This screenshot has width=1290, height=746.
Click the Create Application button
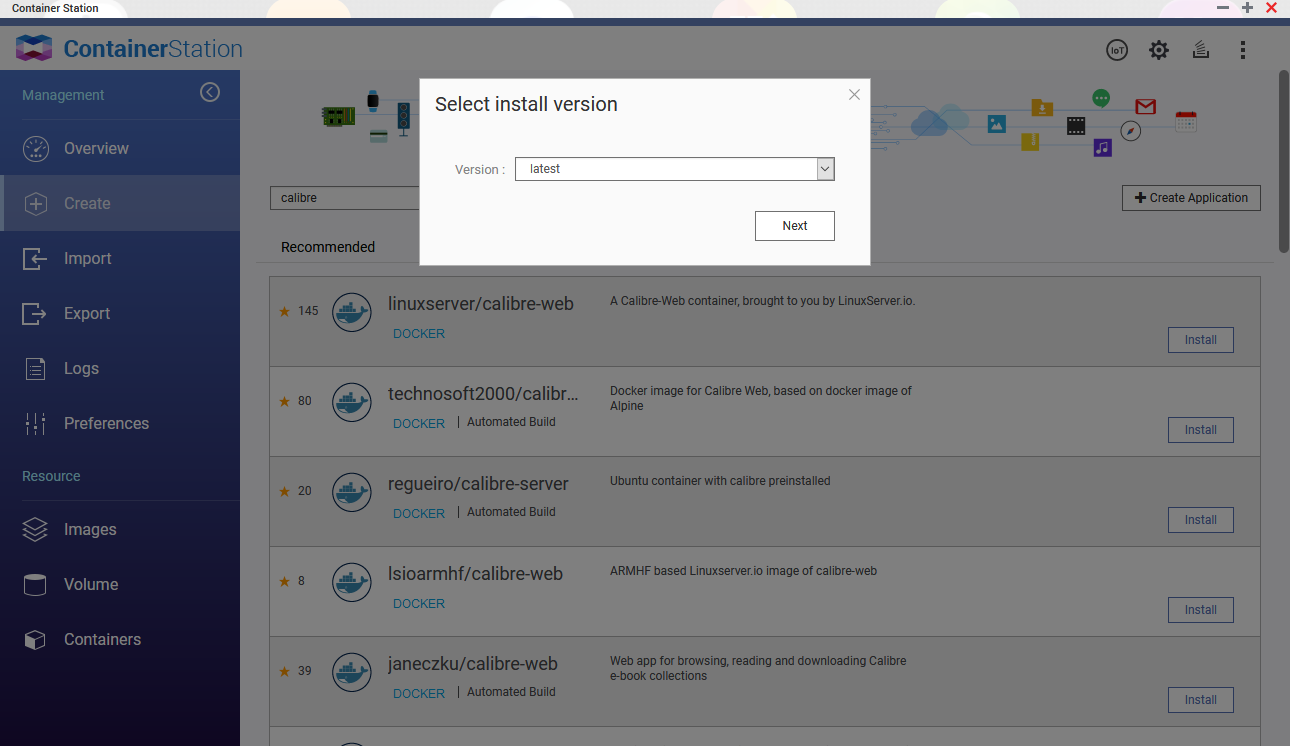(x=1191, y=198)
